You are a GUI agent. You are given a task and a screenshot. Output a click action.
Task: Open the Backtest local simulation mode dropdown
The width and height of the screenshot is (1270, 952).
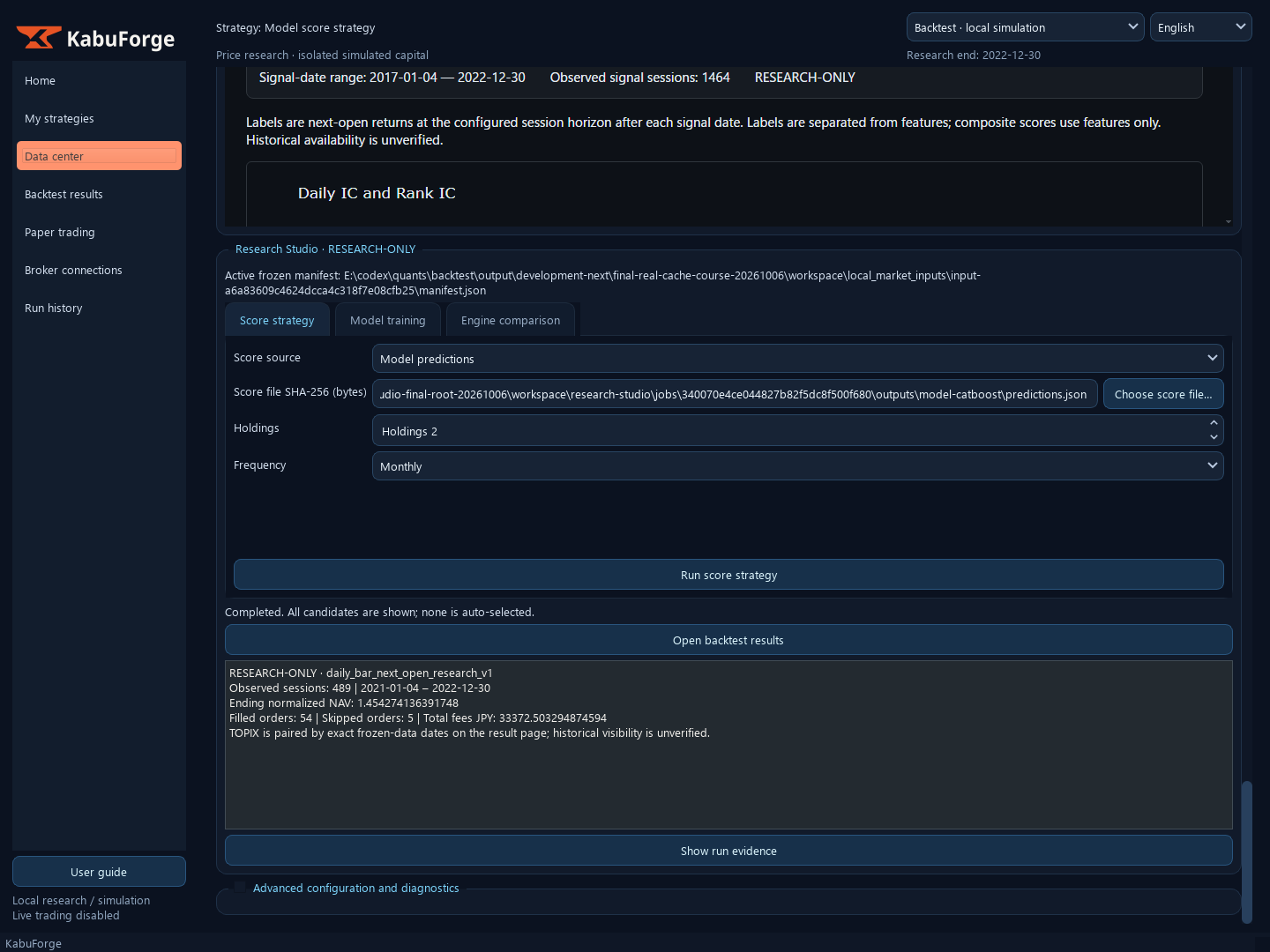[1025, 27]
